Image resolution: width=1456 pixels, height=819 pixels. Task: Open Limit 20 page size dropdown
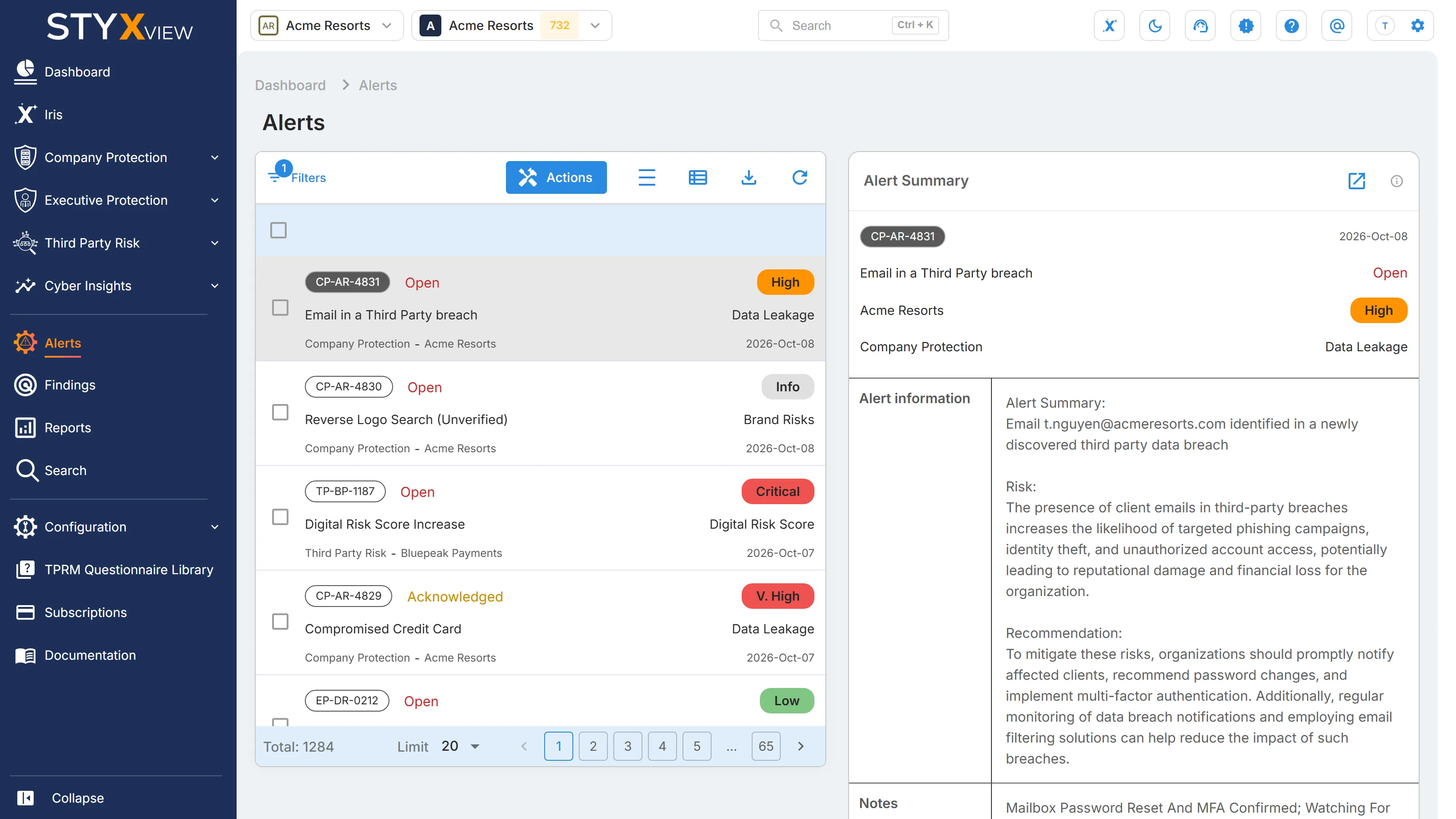tap(460, 746)
